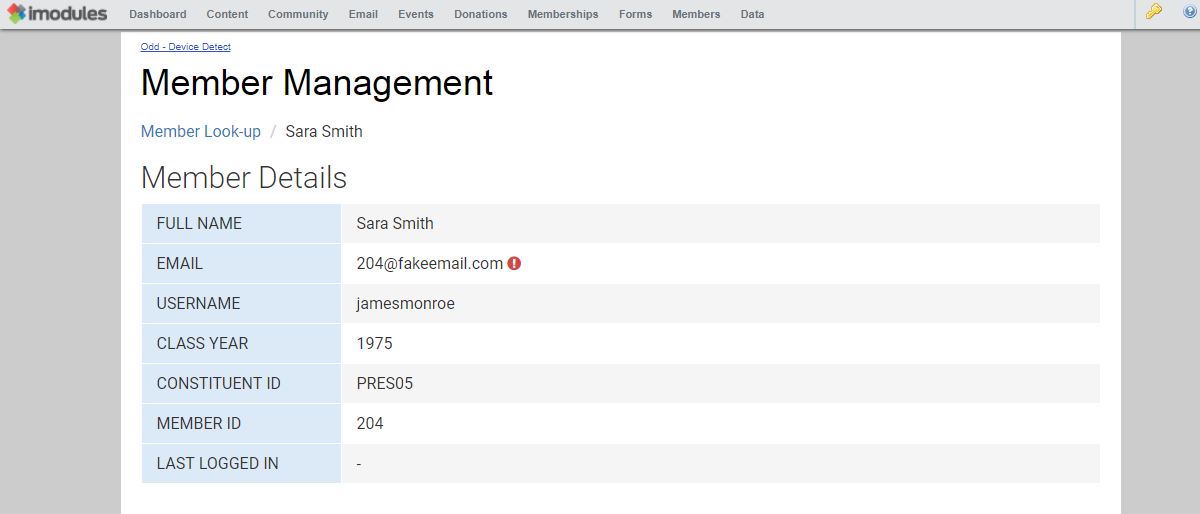Select the Community menu item

[298, 14]
